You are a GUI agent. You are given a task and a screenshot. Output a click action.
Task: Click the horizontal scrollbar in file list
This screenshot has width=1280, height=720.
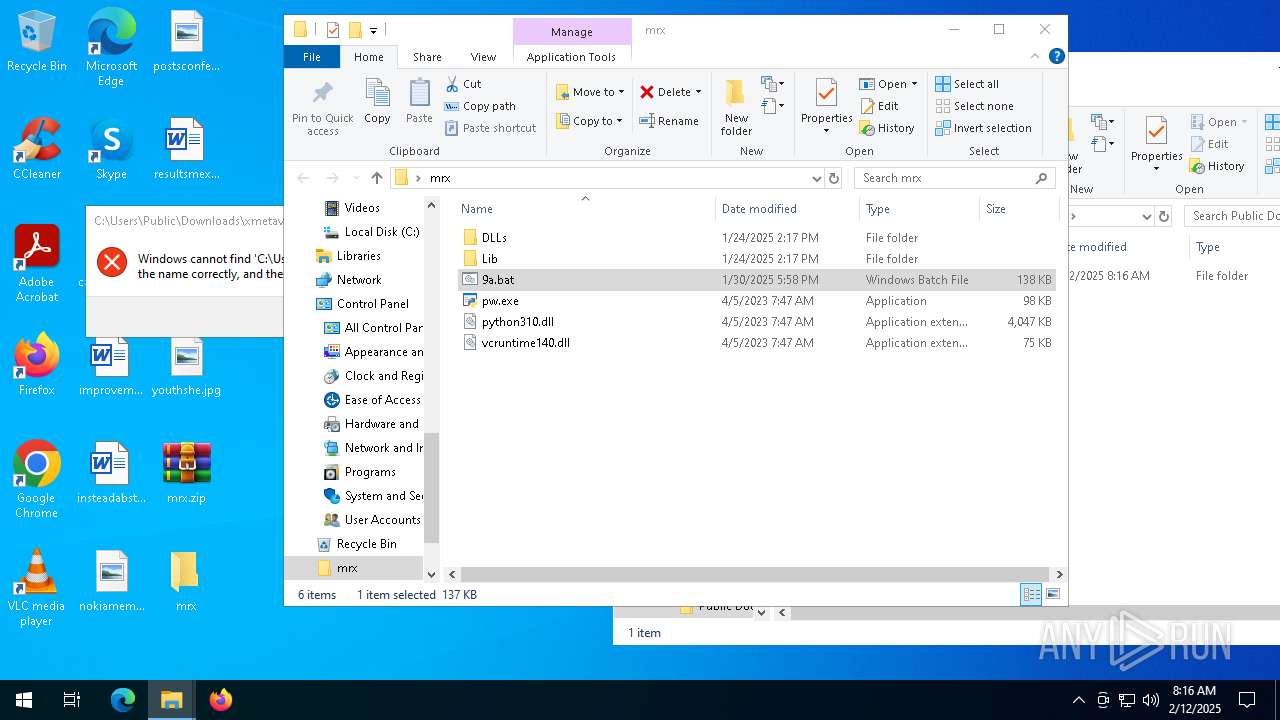click(x=754, y=574)
